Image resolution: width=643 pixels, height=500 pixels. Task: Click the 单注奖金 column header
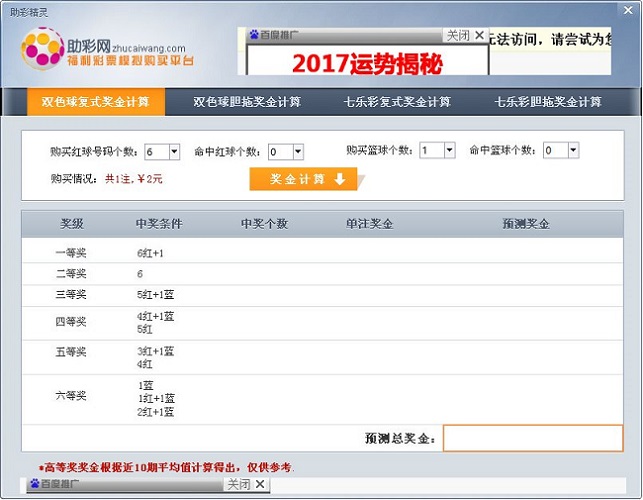pos(369,224)
